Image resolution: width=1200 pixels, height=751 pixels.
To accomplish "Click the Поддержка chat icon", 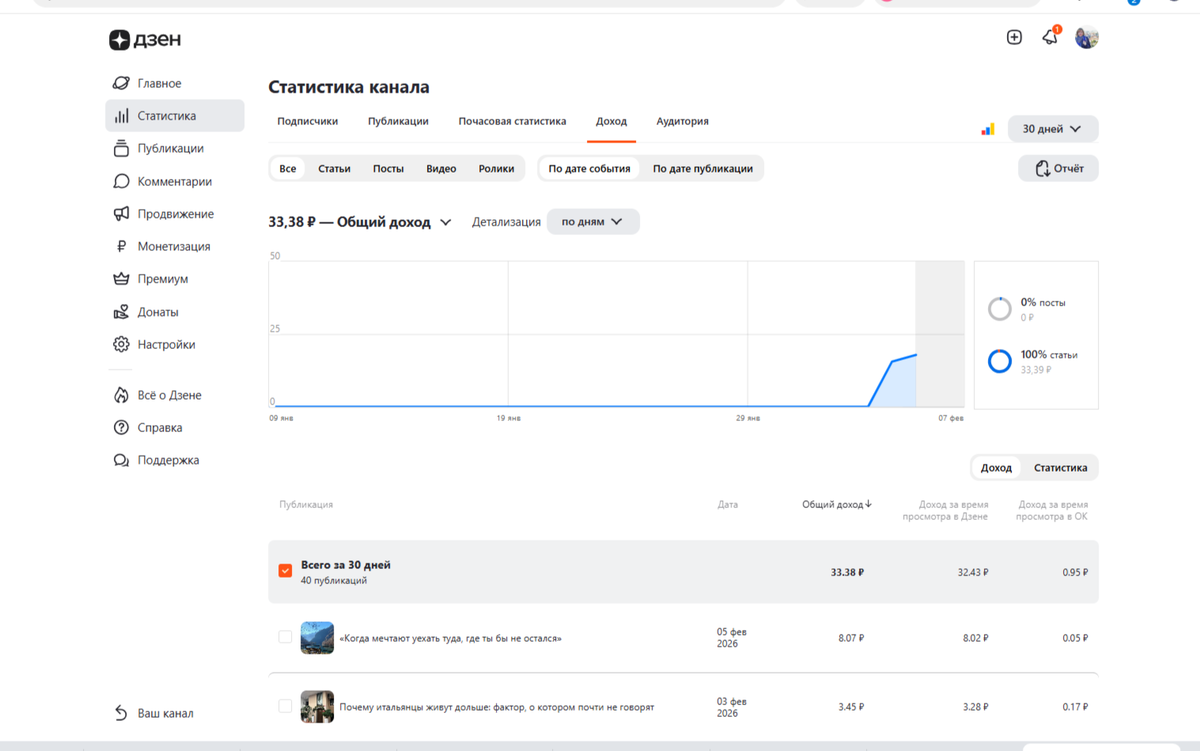I will pos(121,460).
